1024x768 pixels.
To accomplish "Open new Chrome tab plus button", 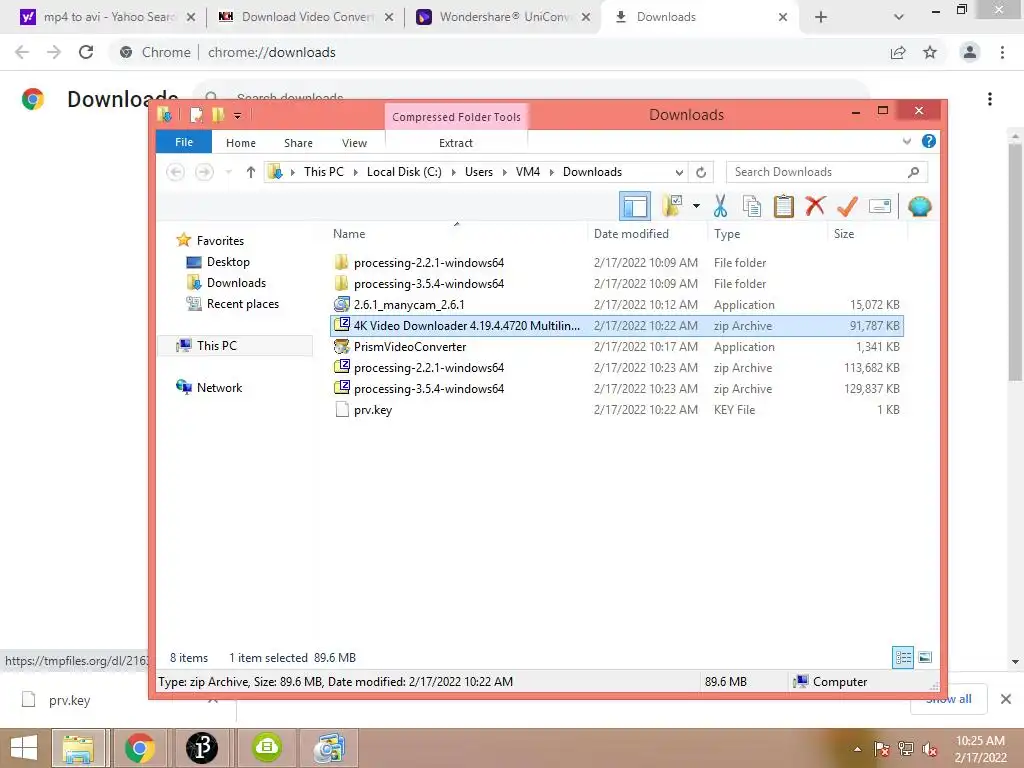I will (x=821, y=18).
